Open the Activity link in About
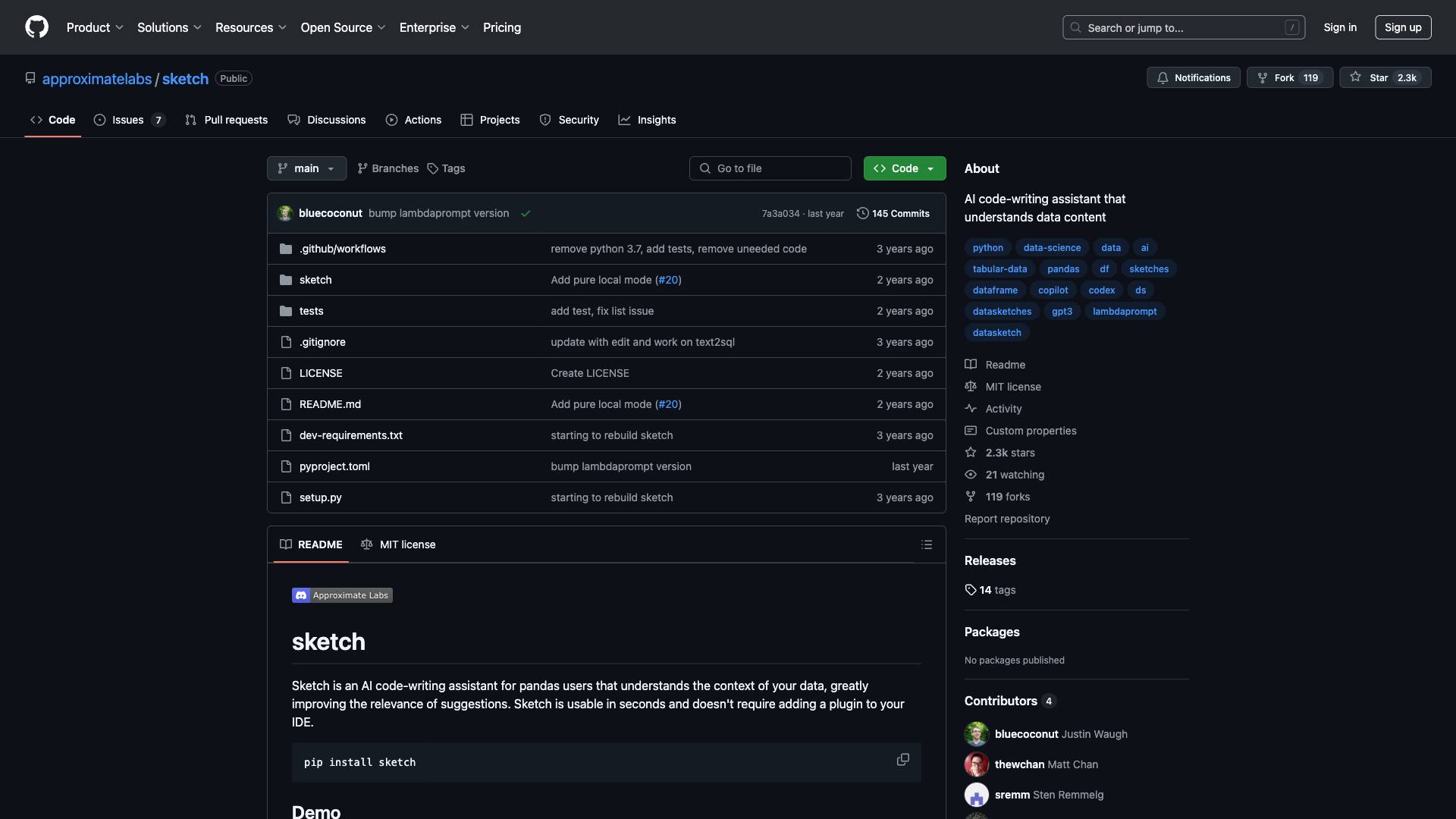Viewport: 1456px width, 819px height. pos(993,409)
